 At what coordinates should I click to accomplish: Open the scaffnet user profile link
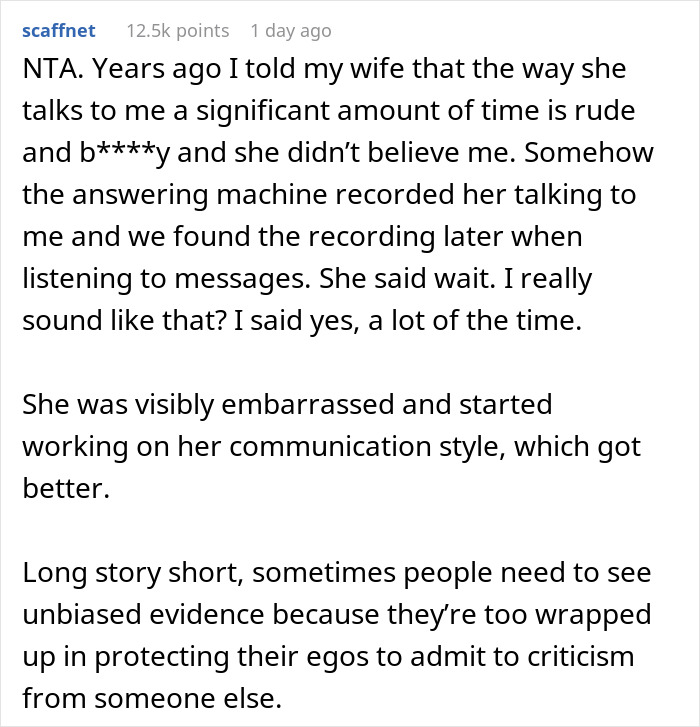click(60, 31)
